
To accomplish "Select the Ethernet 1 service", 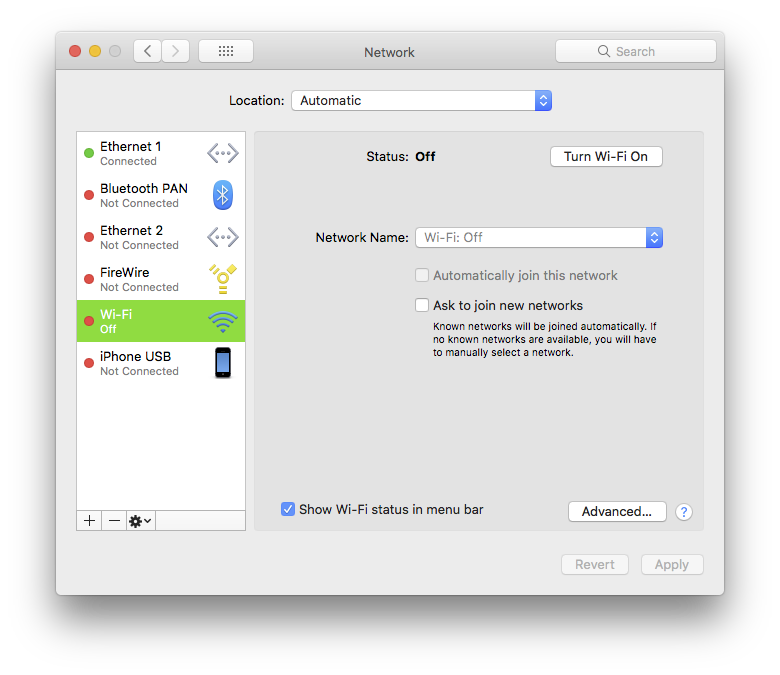I will point(161,153).
